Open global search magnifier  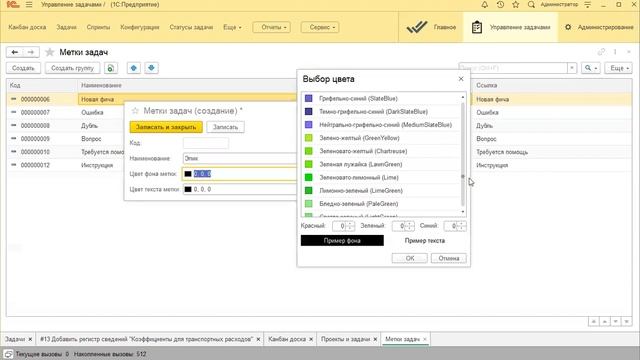(x=531, y=4)
